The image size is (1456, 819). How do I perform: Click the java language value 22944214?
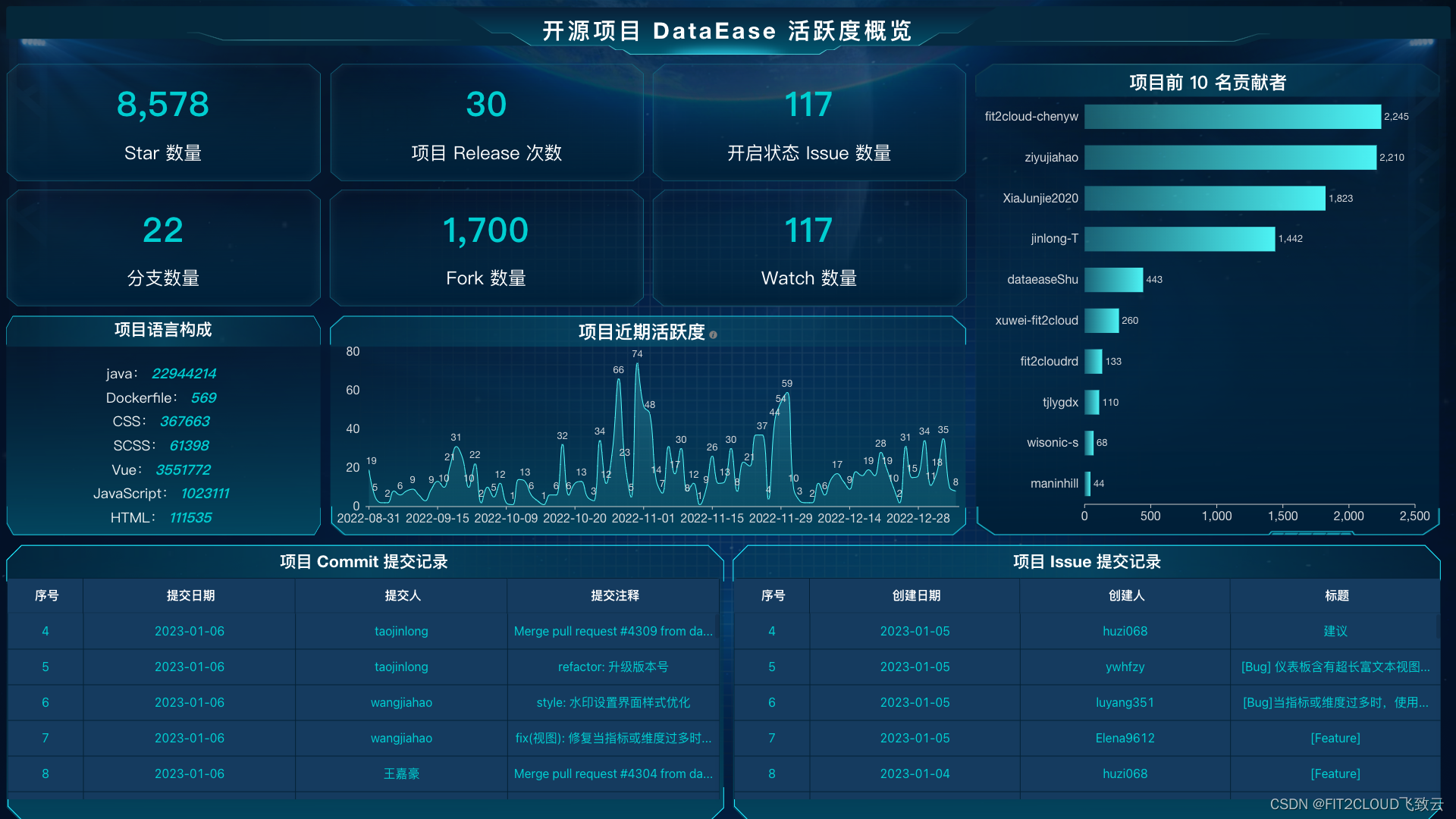pyautogui.click(x=184, y=374)
